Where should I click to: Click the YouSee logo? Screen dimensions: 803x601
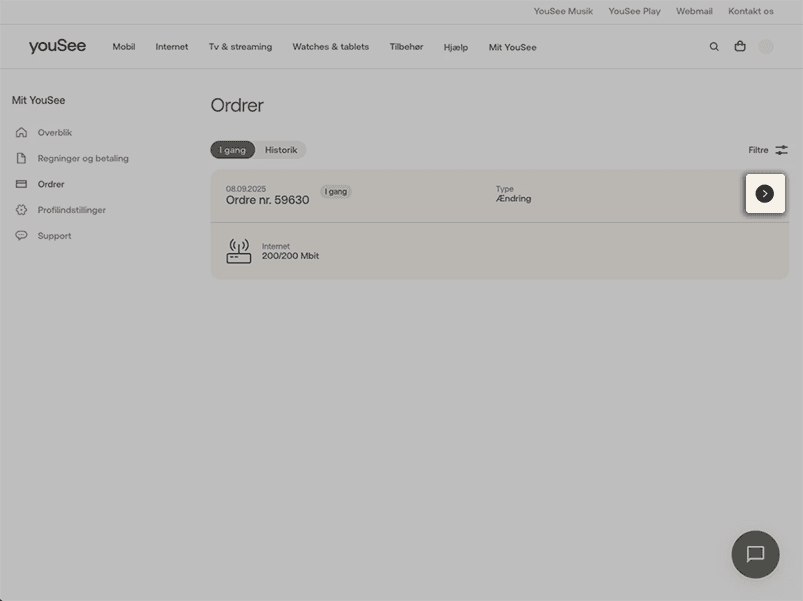[57, 47]
